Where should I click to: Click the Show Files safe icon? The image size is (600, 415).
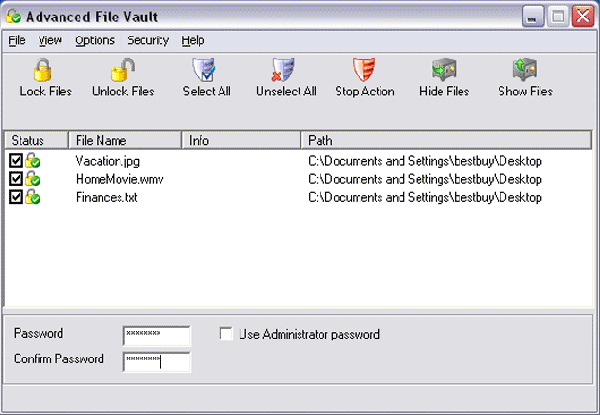pyautogui.click(x=525, y=70)
